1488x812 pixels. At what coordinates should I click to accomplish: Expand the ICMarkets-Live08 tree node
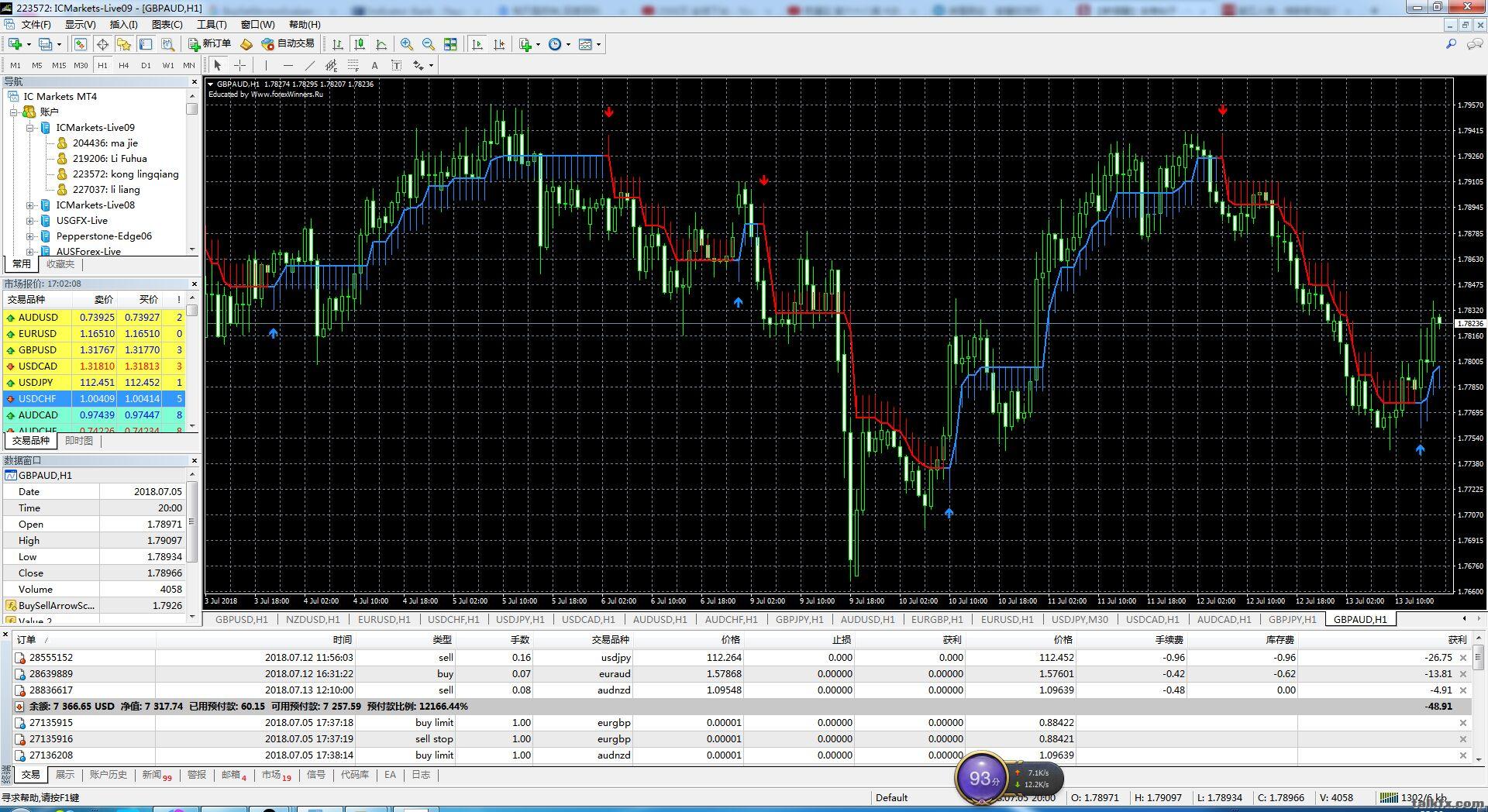pyautogui.click(x=29, y=205)
